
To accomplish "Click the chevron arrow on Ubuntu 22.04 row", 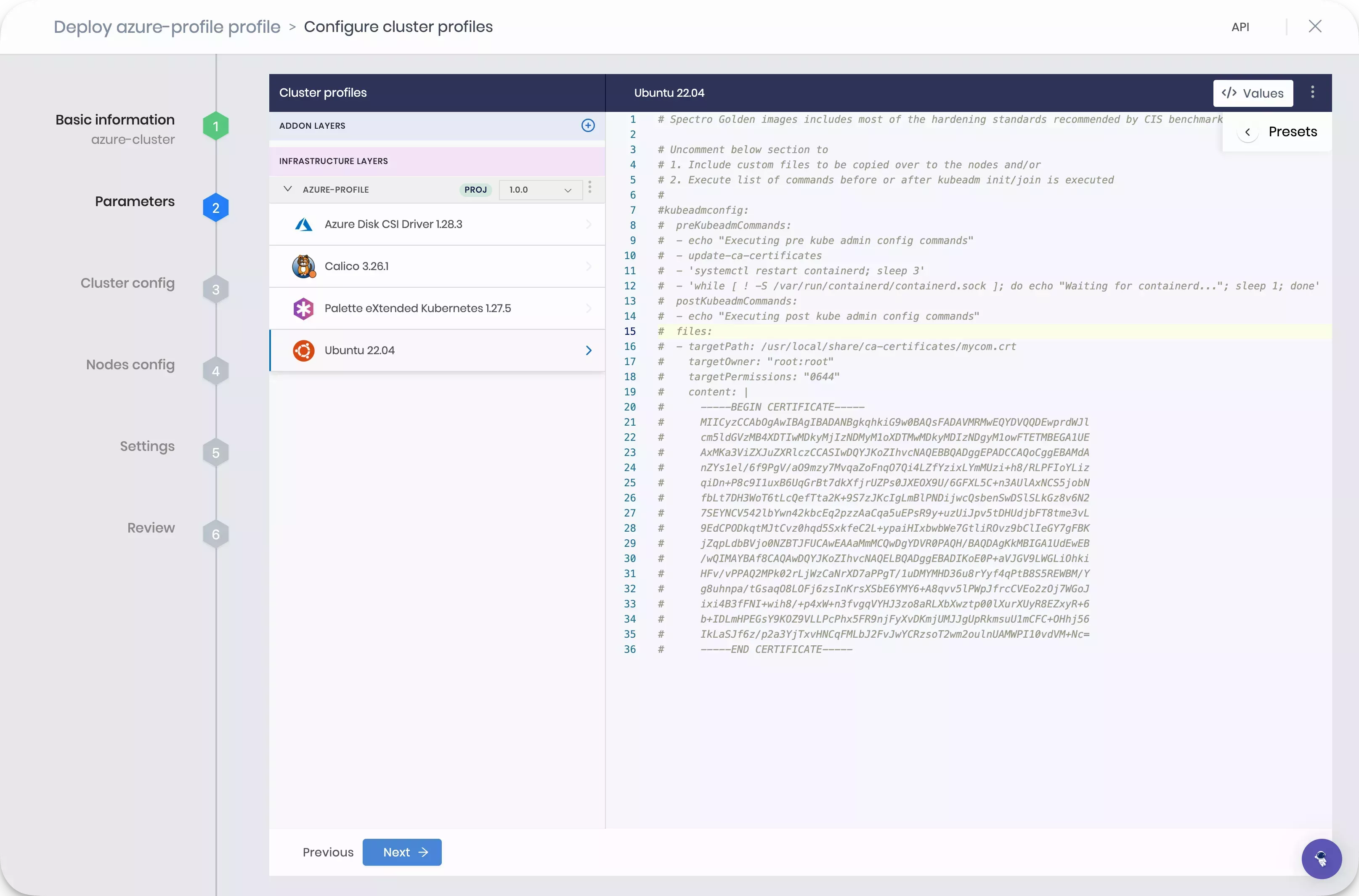I will tap(589, 350).
